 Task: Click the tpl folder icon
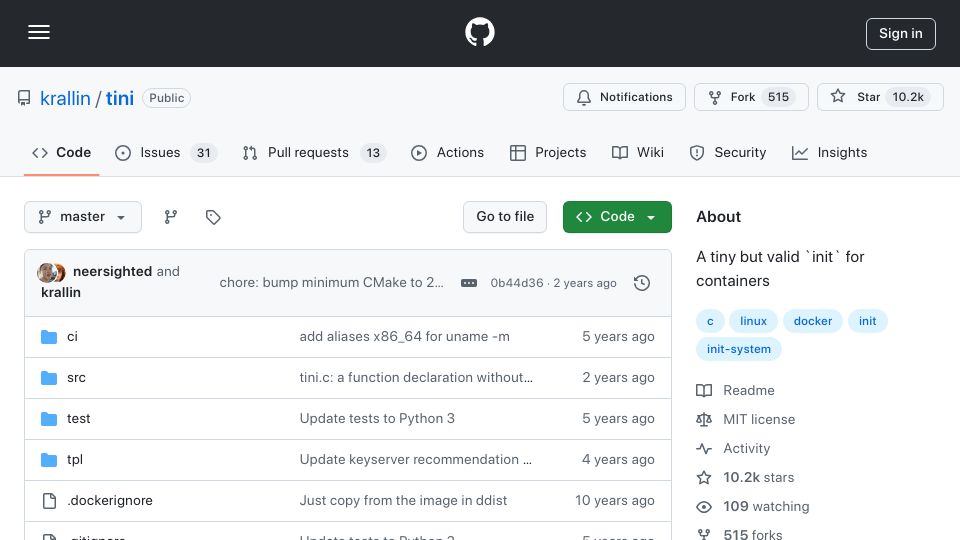pyautogui.click(x=49, y=460)
